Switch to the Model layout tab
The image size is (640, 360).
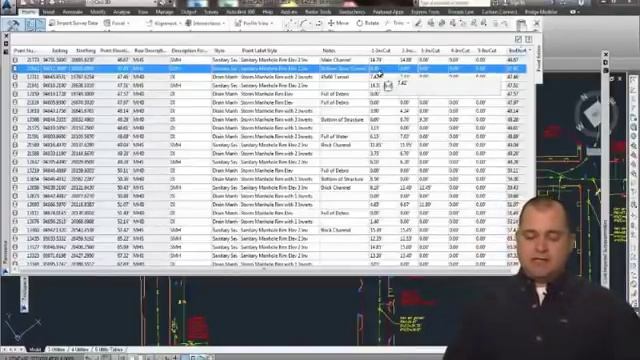(x=35, y=349)
